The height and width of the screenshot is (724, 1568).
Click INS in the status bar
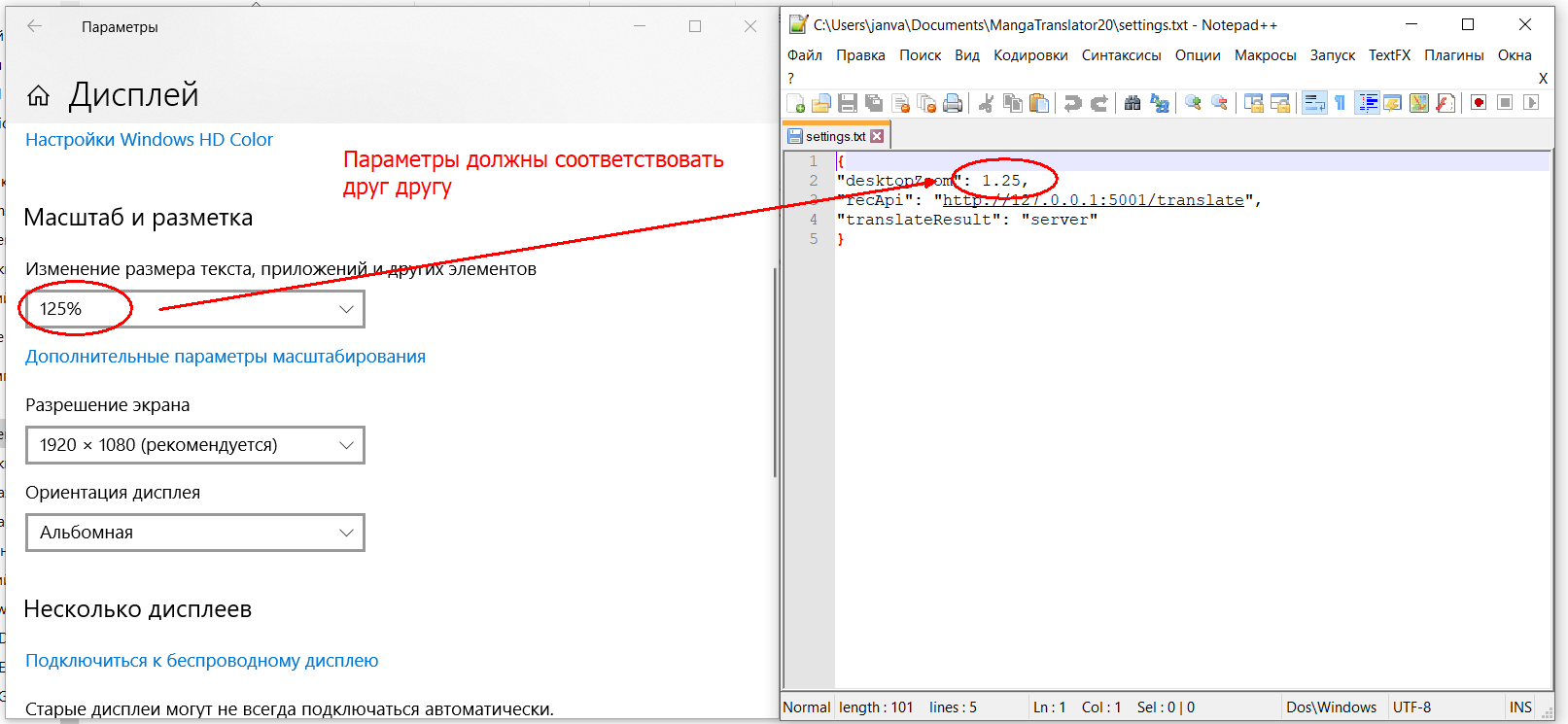1520,707
